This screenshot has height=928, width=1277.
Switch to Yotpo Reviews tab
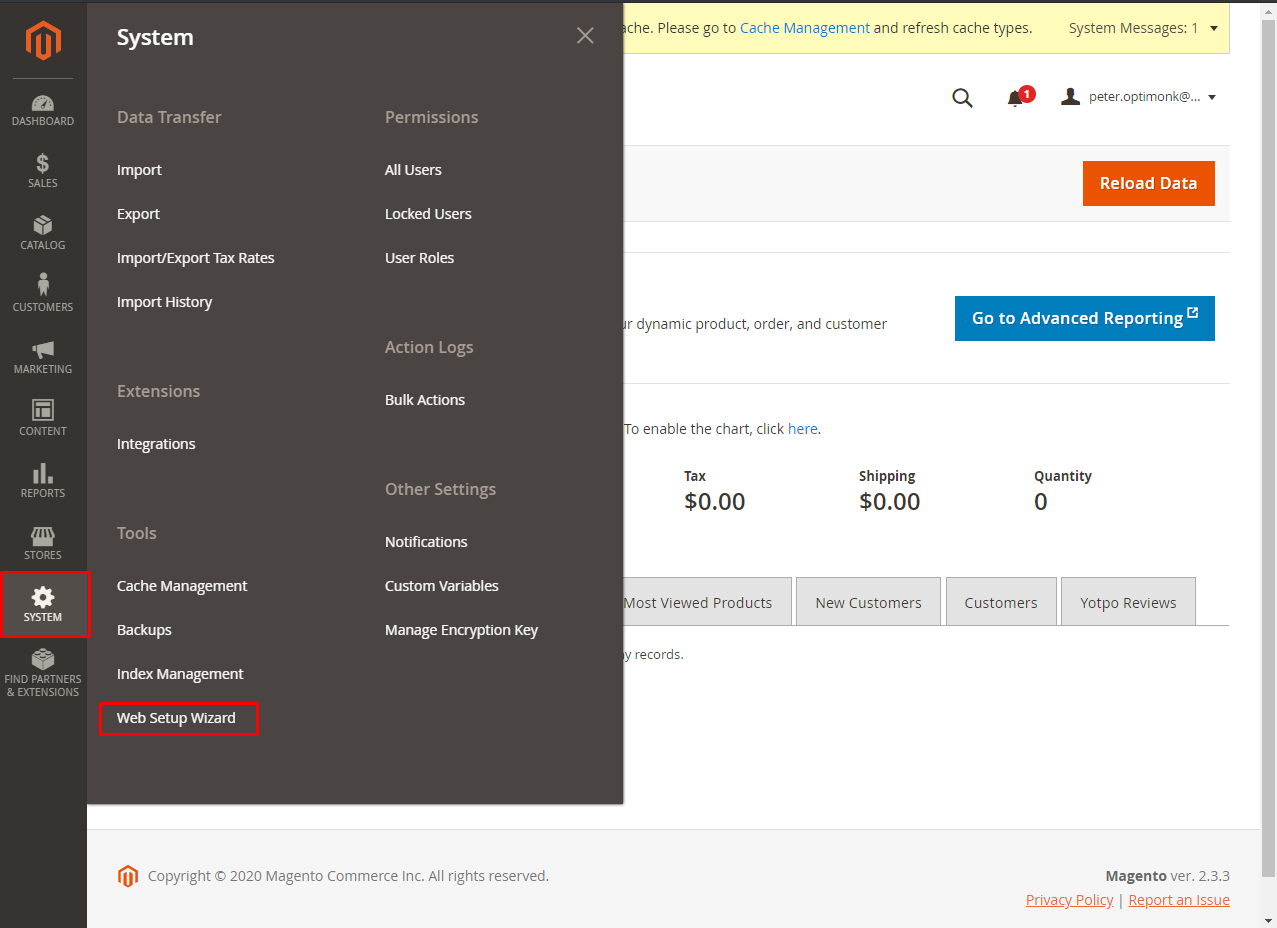point(1128,602)
